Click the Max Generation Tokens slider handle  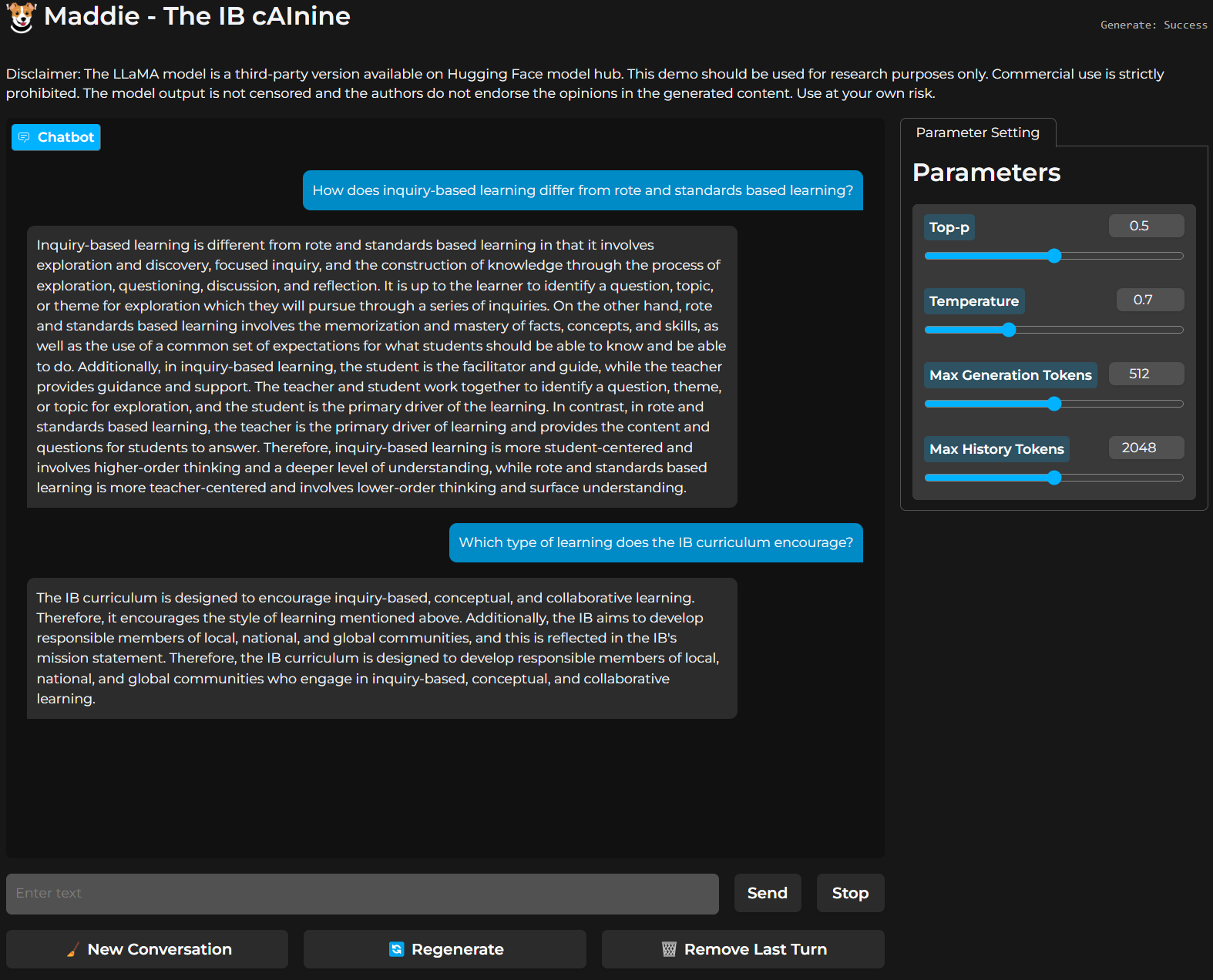click(1054, 404)
